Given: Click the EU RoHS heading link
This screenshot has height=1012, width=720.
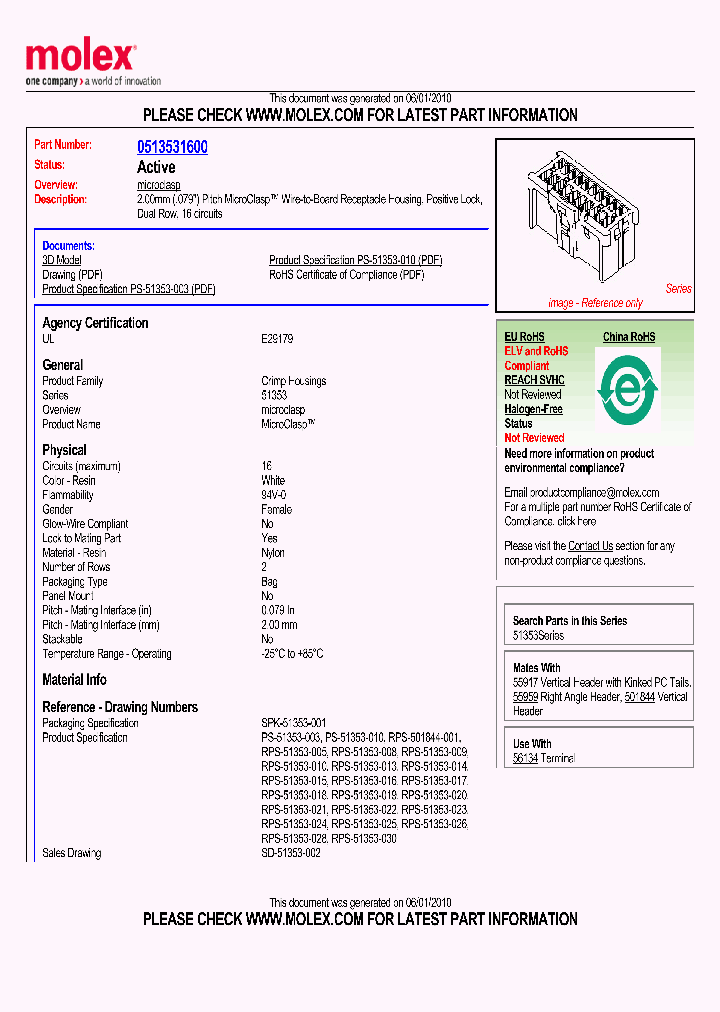Looking at the screenshot, I should coord(524,337).
